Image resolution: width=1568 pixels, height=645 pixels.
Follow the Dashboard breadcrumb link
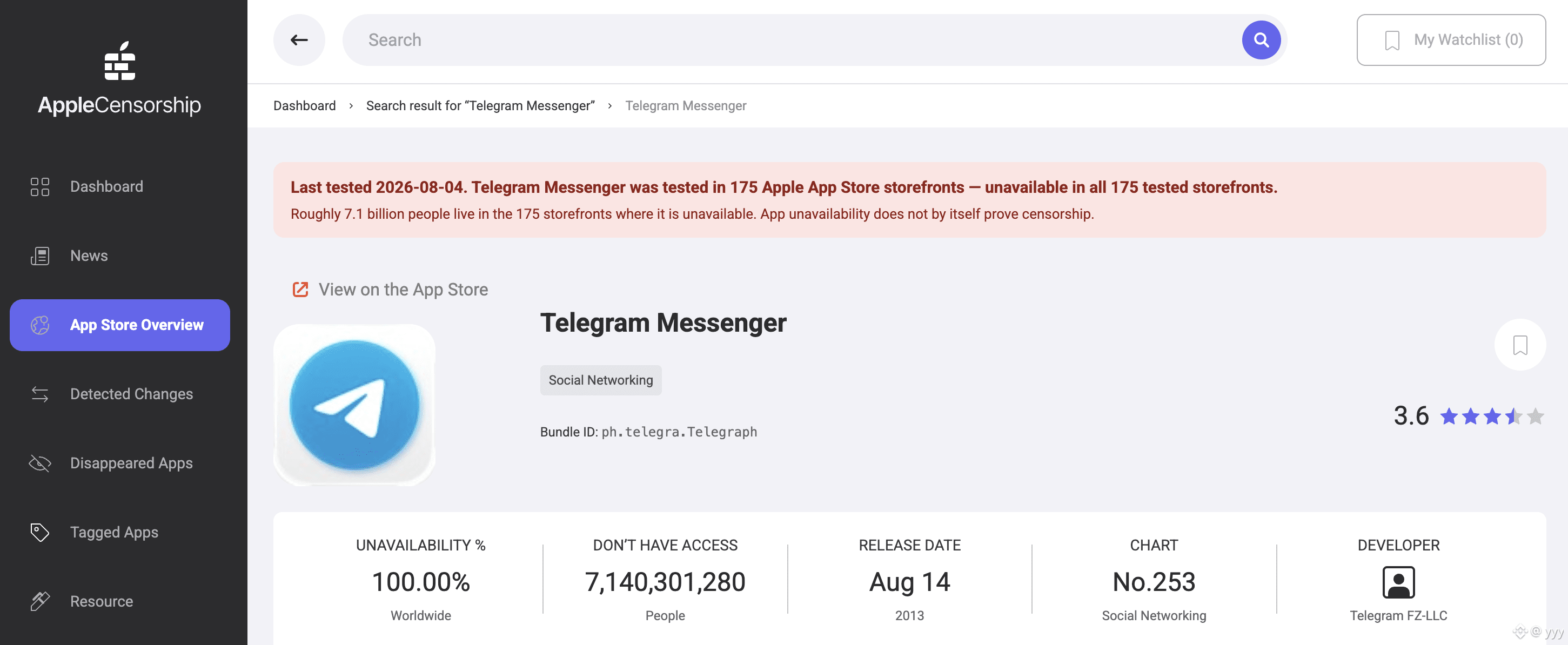pyautogui.click(x=304, y=106)
